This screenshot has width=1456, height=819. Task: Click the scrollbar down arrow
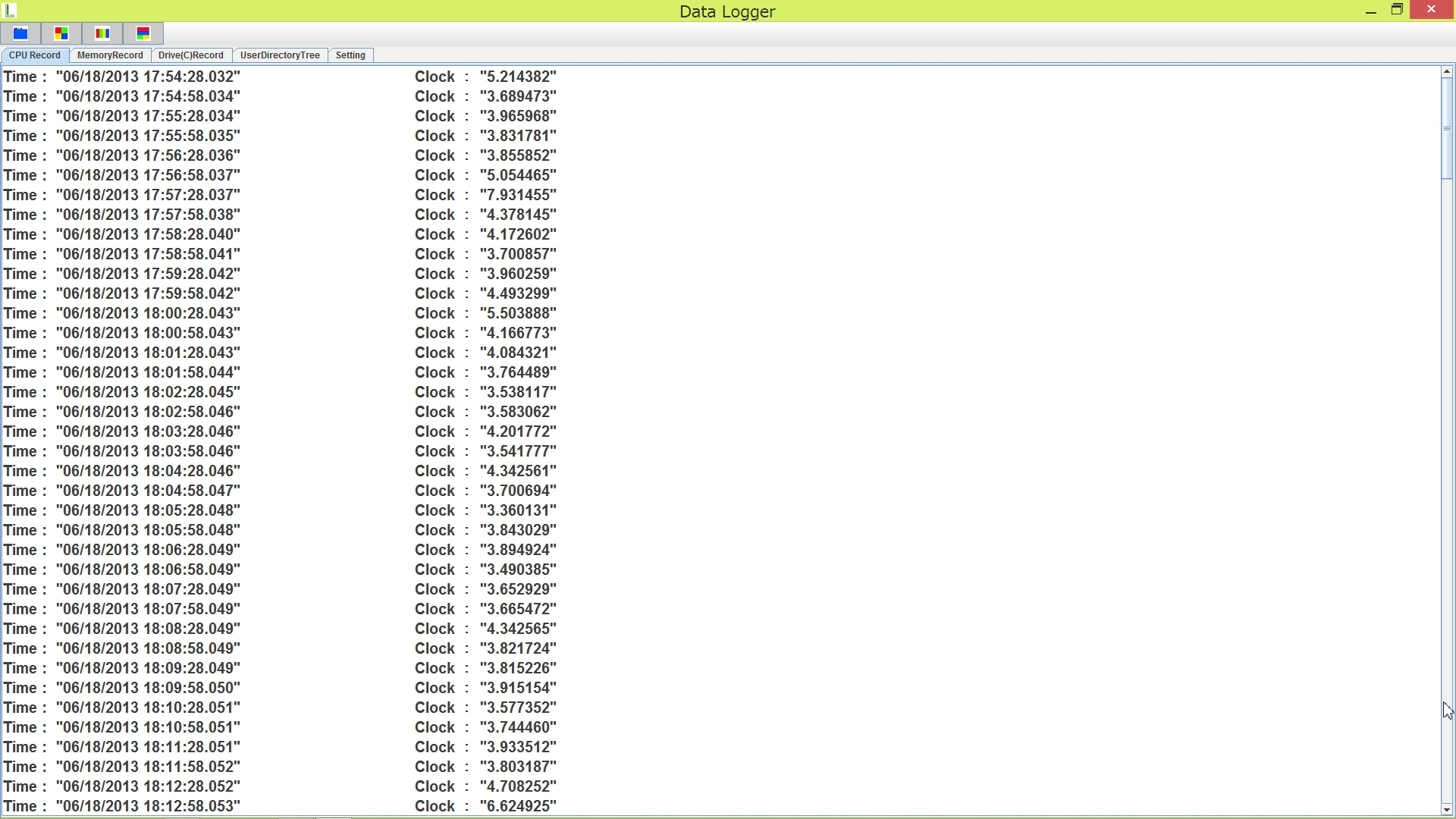tap(1447, 809)
